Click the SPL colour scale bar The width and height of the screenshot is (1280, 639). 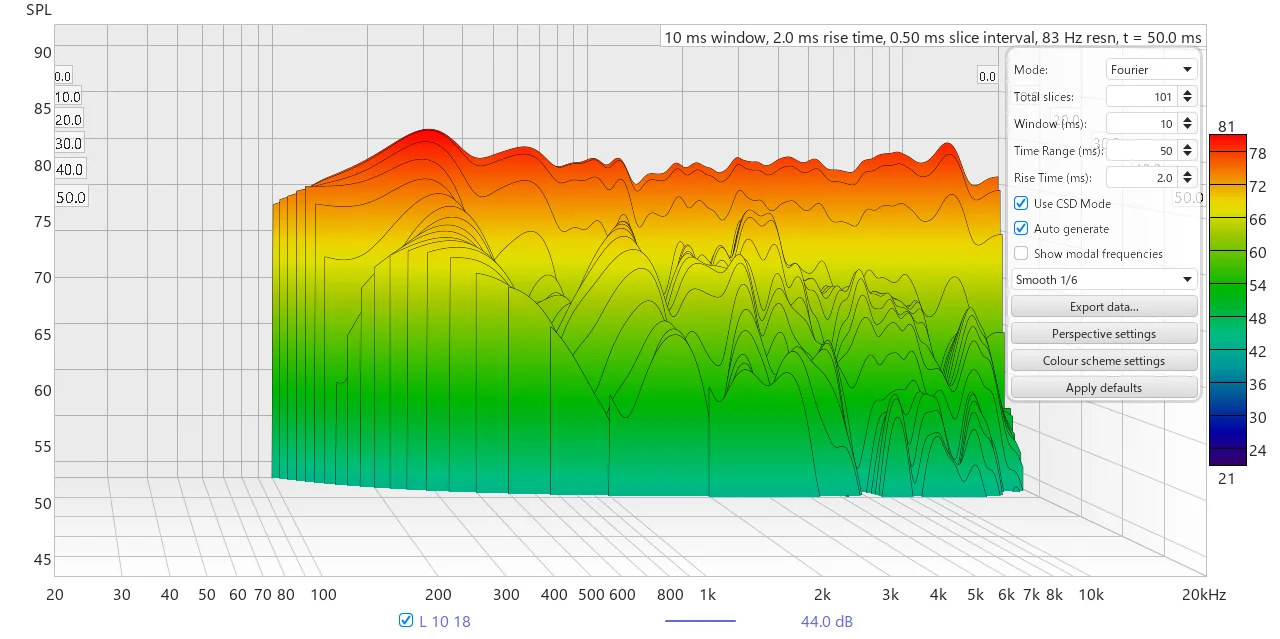1228,300
